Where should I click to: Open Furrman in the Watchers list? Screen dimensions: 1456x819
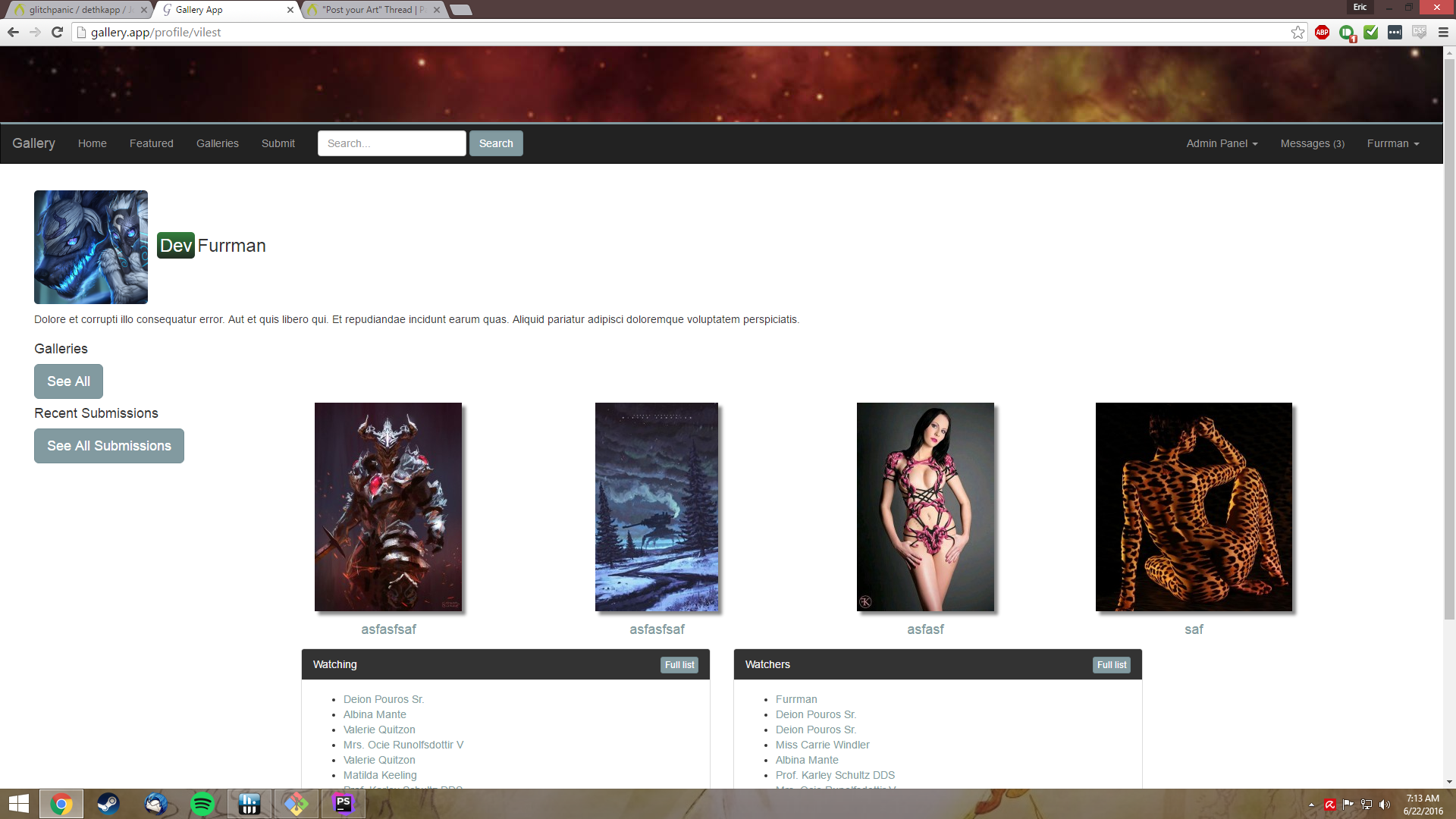[796, 699]
